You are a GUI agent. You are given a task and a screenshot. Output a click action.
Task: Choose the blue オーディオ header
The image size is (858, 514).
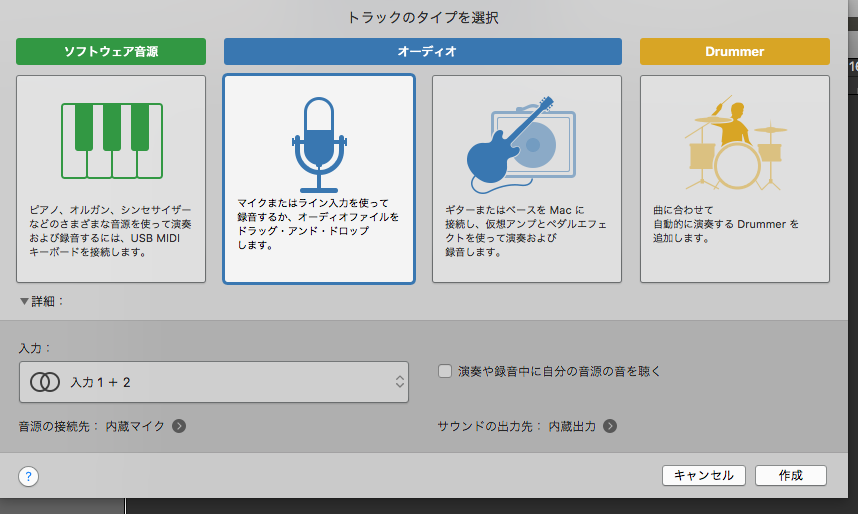(x=422, y=51)
